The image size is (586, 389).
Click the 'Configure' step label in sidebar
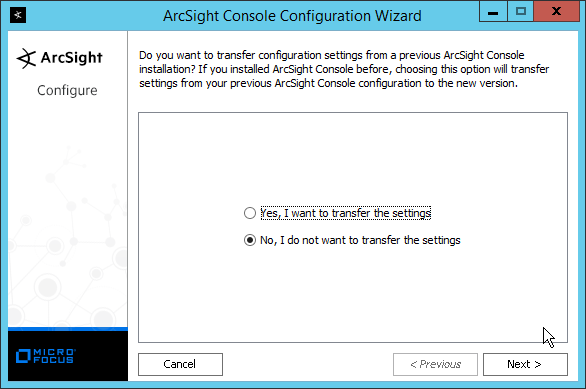click(x=67, y=90)
